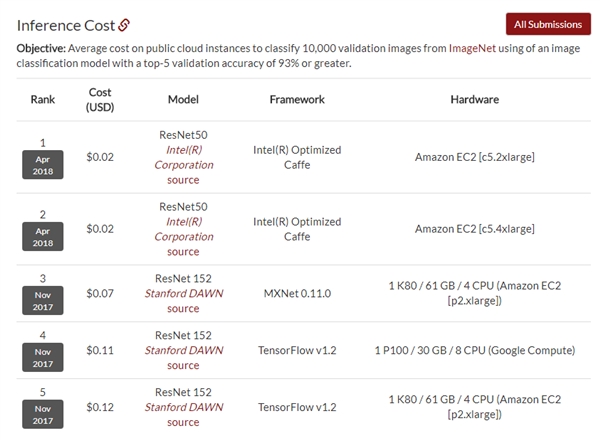Click the Hardware column header
Screen dimensions: 600x440
tap(474, 99)
